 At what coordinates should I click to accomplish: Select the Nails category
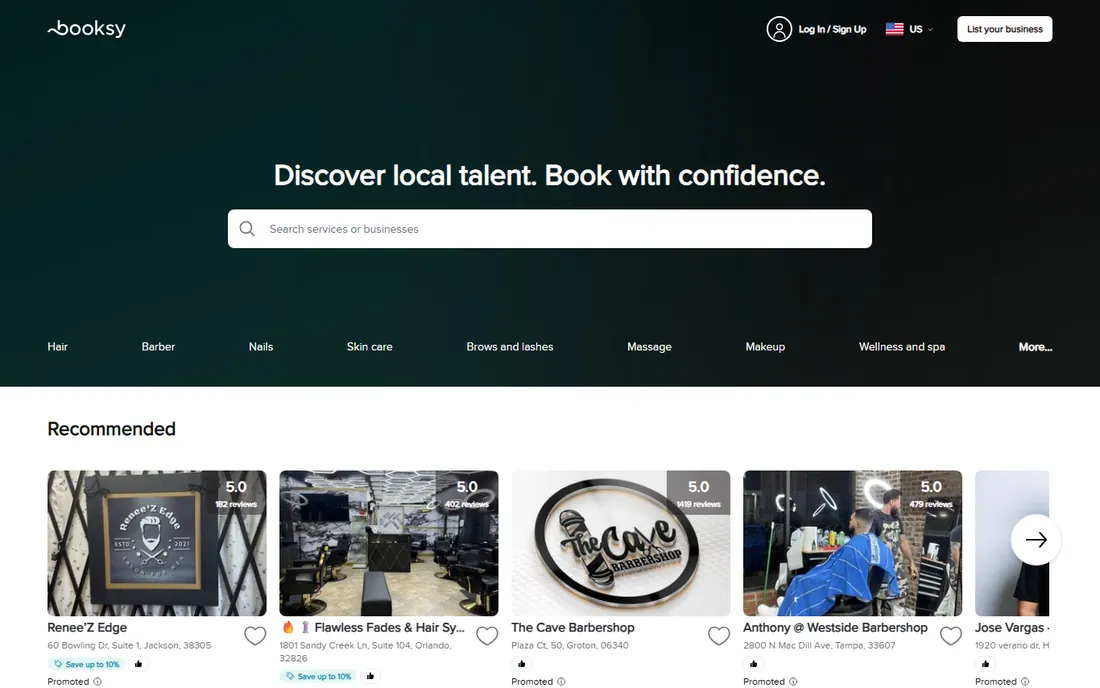coord(260,346)
